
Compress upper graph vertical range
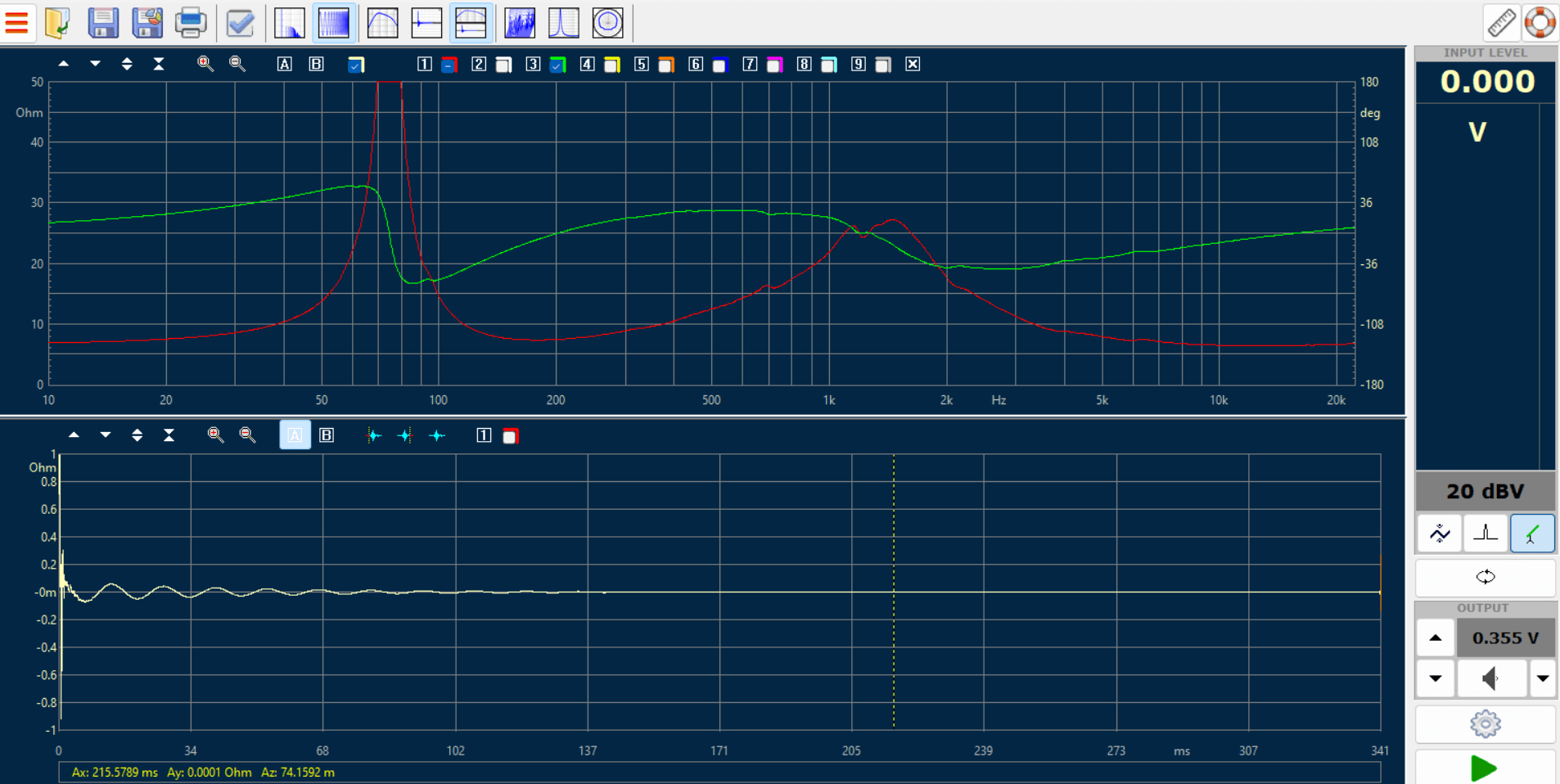(x=159, y=64)
